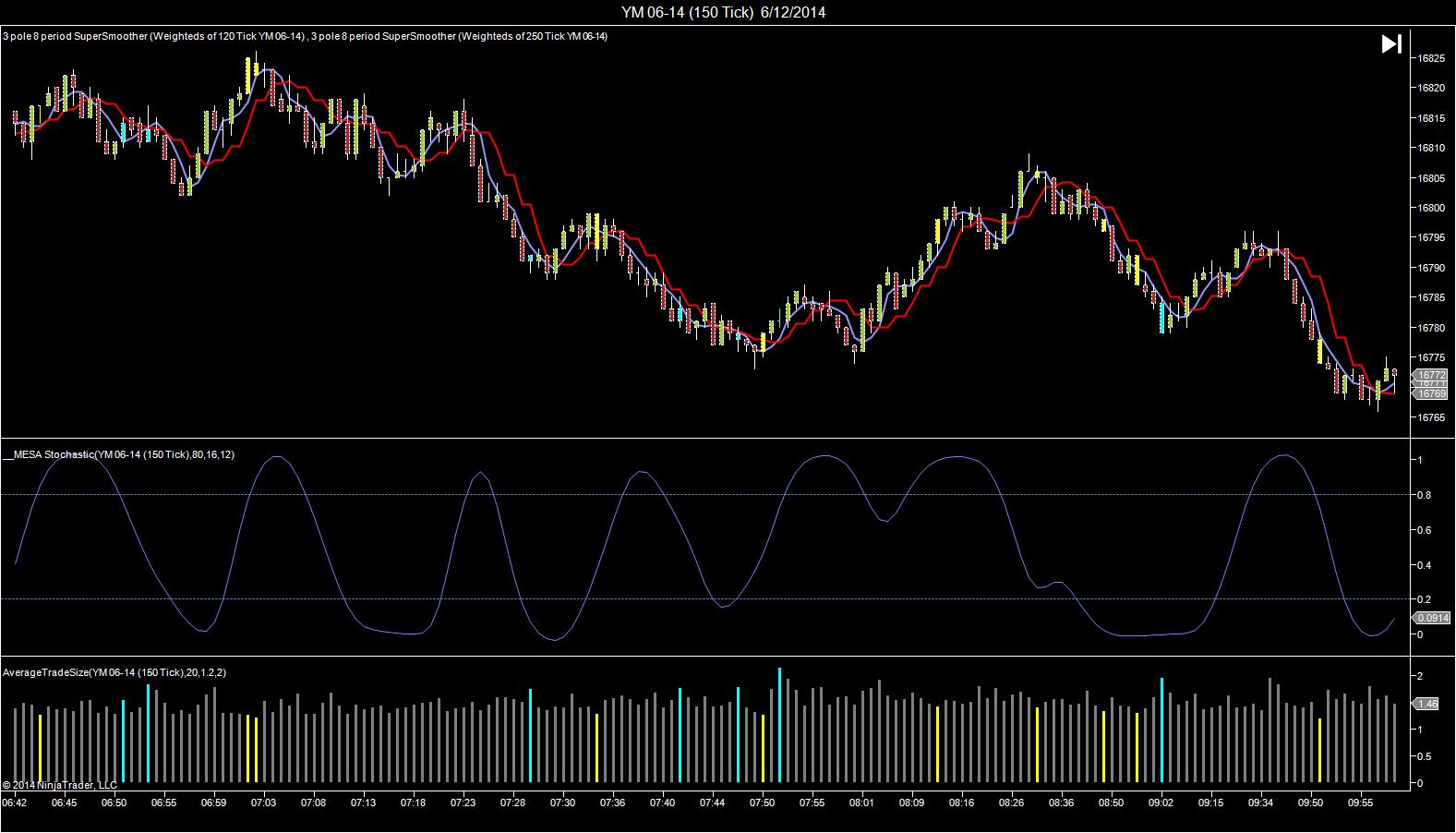Screen dimensions: 1456x833
Task: Click the 16825 price axis label
Action: pyautogui.click(x=1430, y=58)
